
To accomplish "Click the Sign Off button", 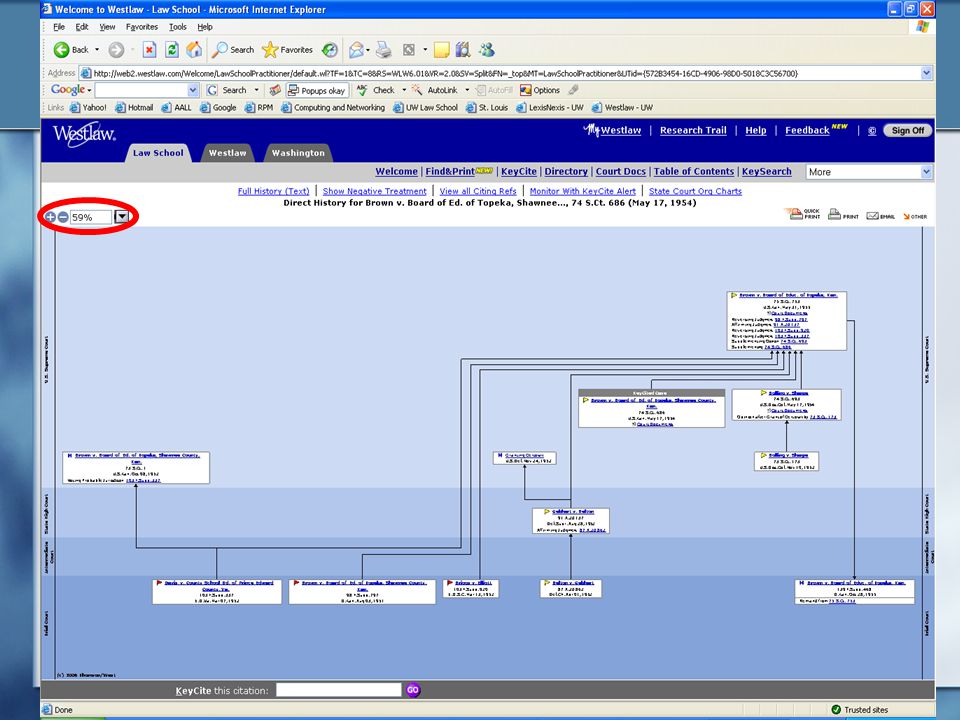I will pyautogui.click(x=908, y=130).
